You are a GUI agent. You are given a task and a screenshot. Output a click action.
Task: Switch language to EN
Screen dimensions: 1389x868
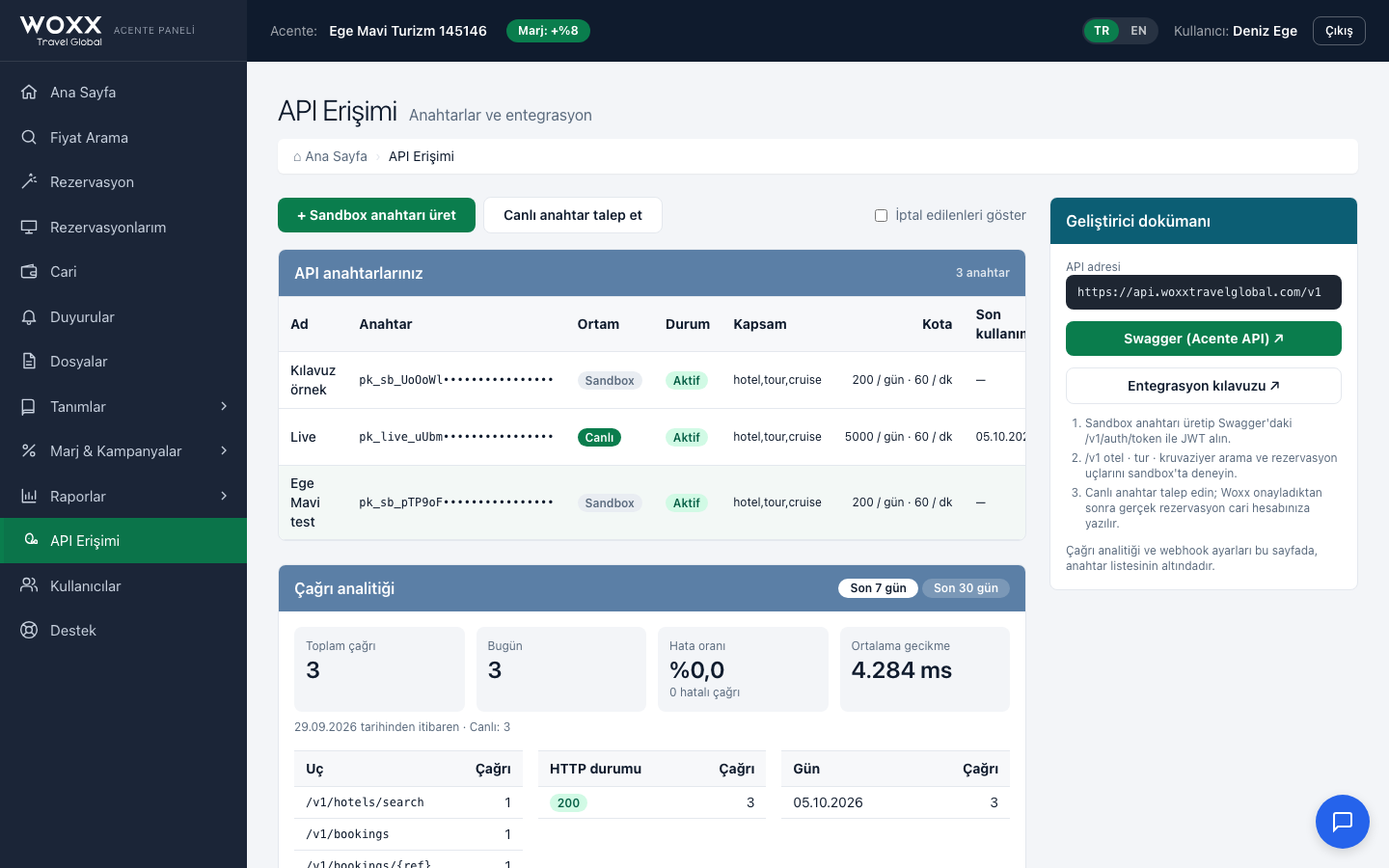[1138, 31]
